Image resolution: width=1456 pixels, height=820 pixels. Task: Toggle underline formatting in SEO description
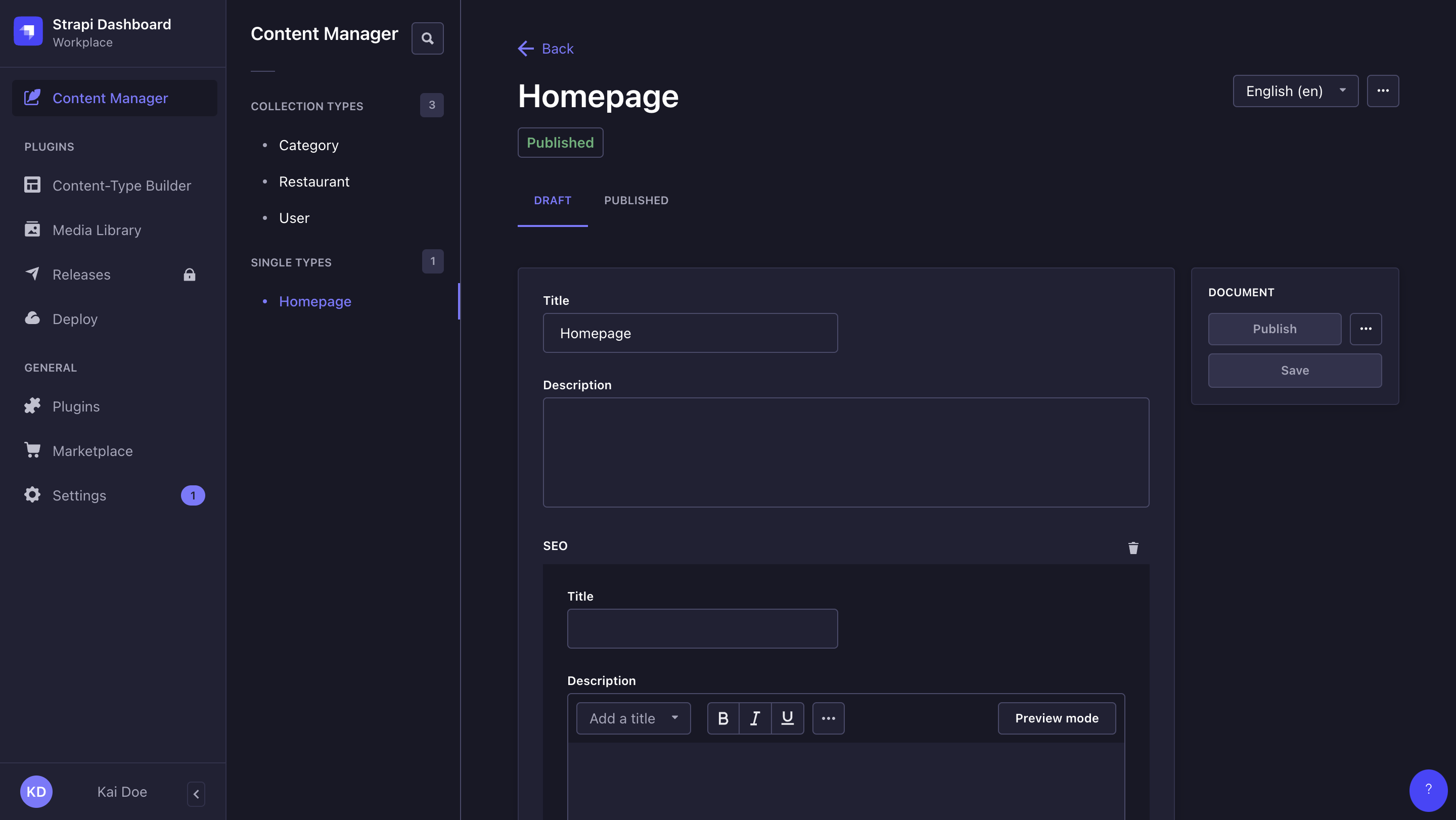click(788, 718)
